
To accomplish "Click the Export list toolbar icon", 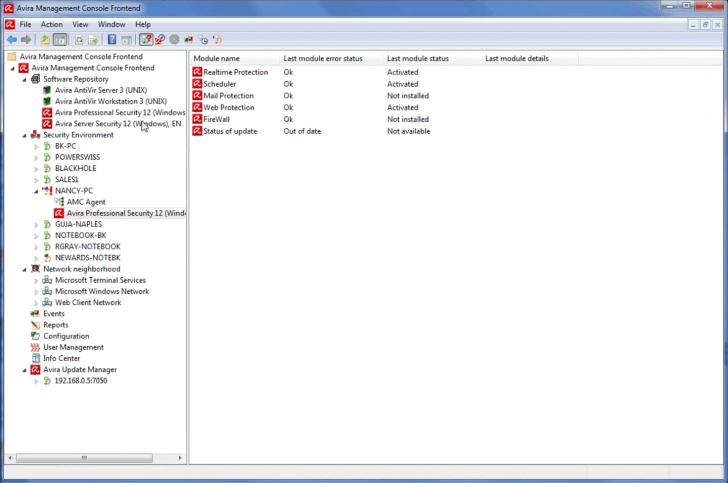I will (93, 40).
